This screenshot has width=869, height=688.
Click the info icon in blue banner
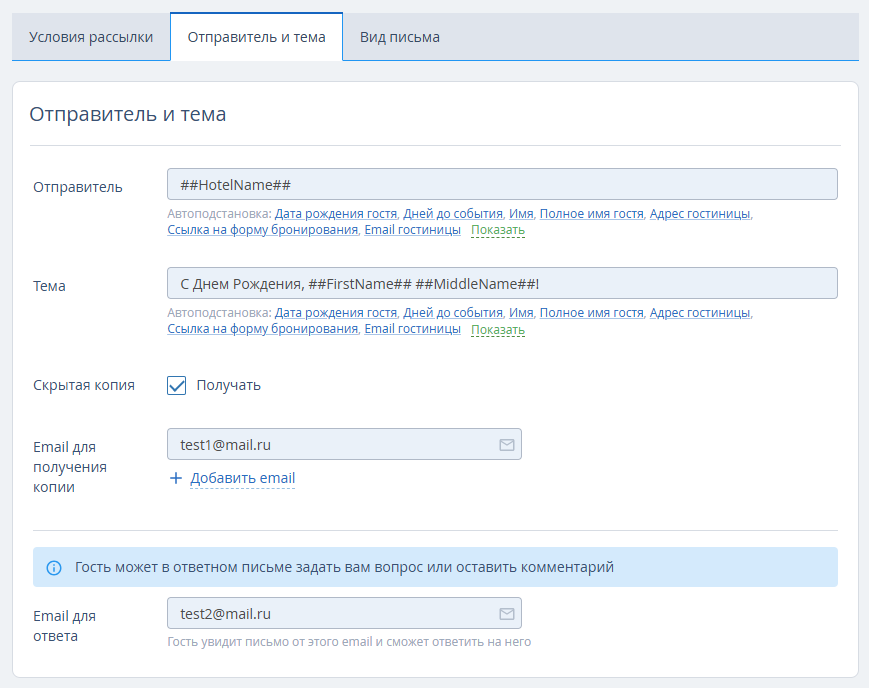tap(54, 567)
